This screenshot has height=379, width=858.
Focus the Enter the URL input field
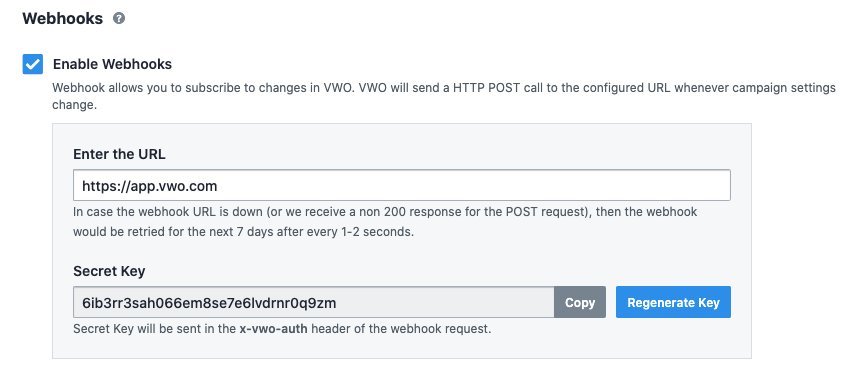(x=402, y=185)
